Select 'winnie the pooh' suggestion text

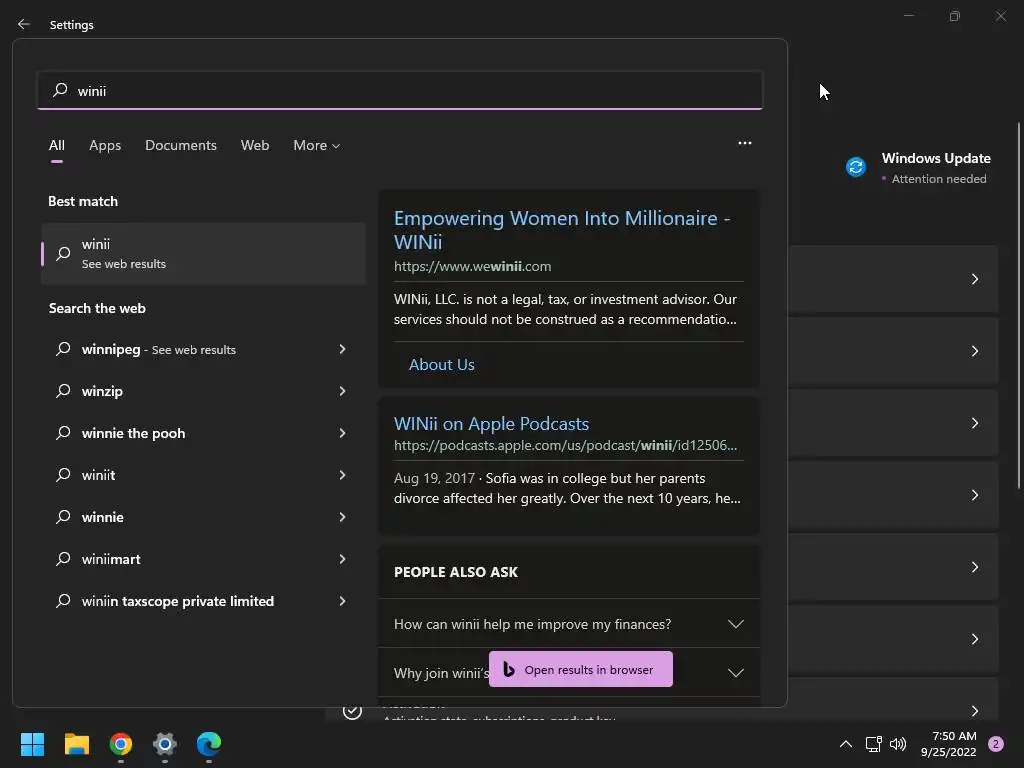(x=133, y=433)
